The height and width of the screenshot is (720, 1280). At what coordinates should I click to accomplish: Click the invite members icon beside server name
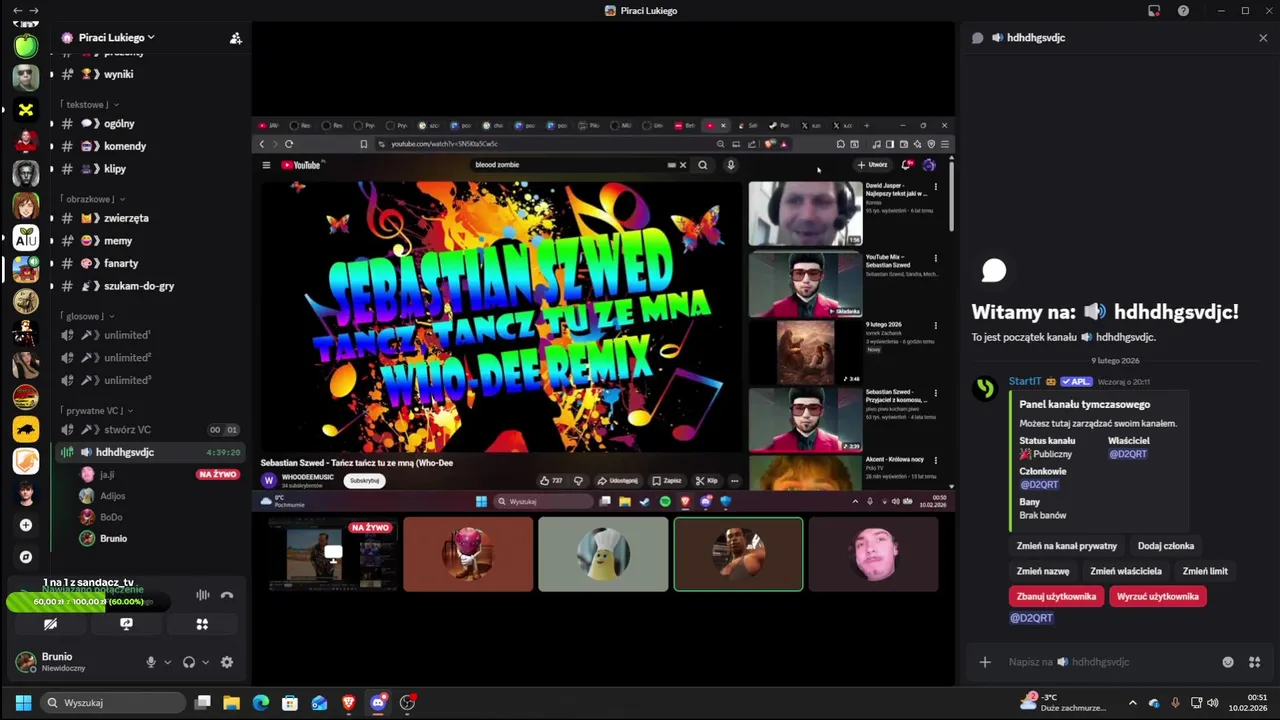pyautogui.click(x=235, y=38)
